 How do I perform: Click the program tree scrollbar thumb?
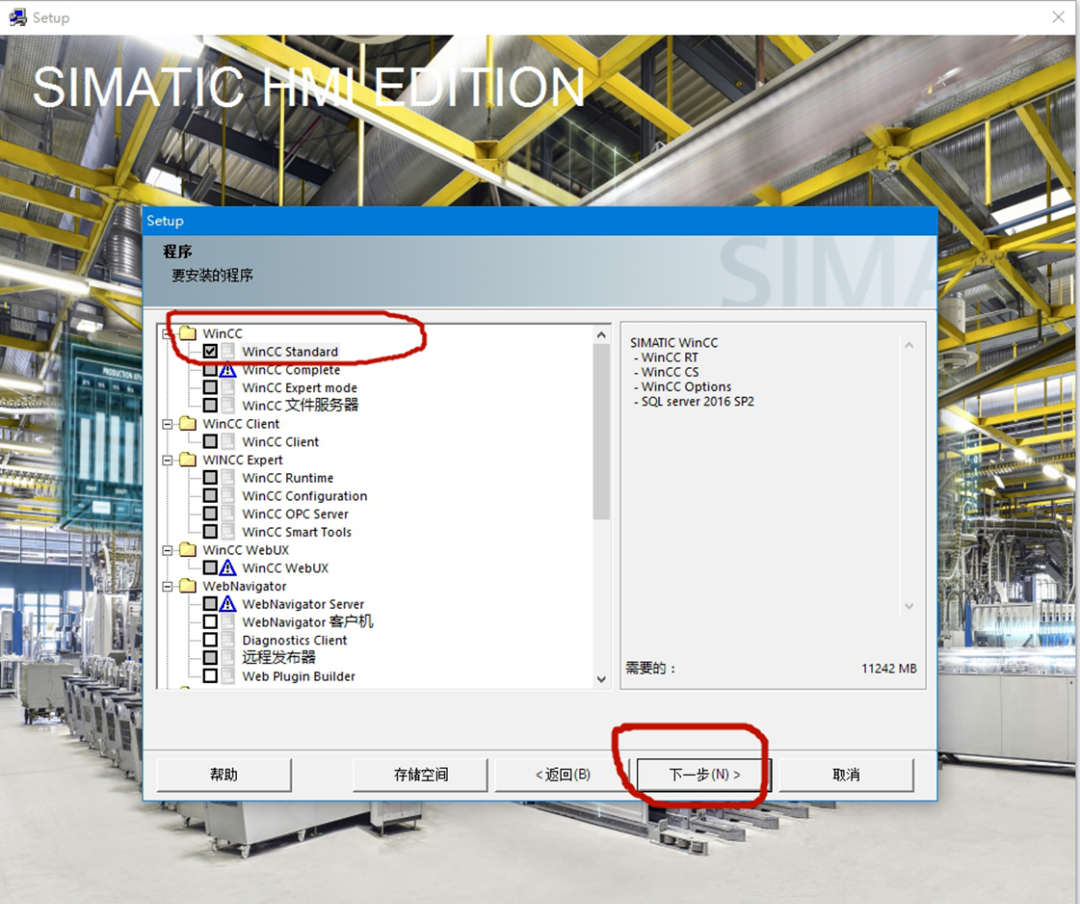[x=601, y=431]
